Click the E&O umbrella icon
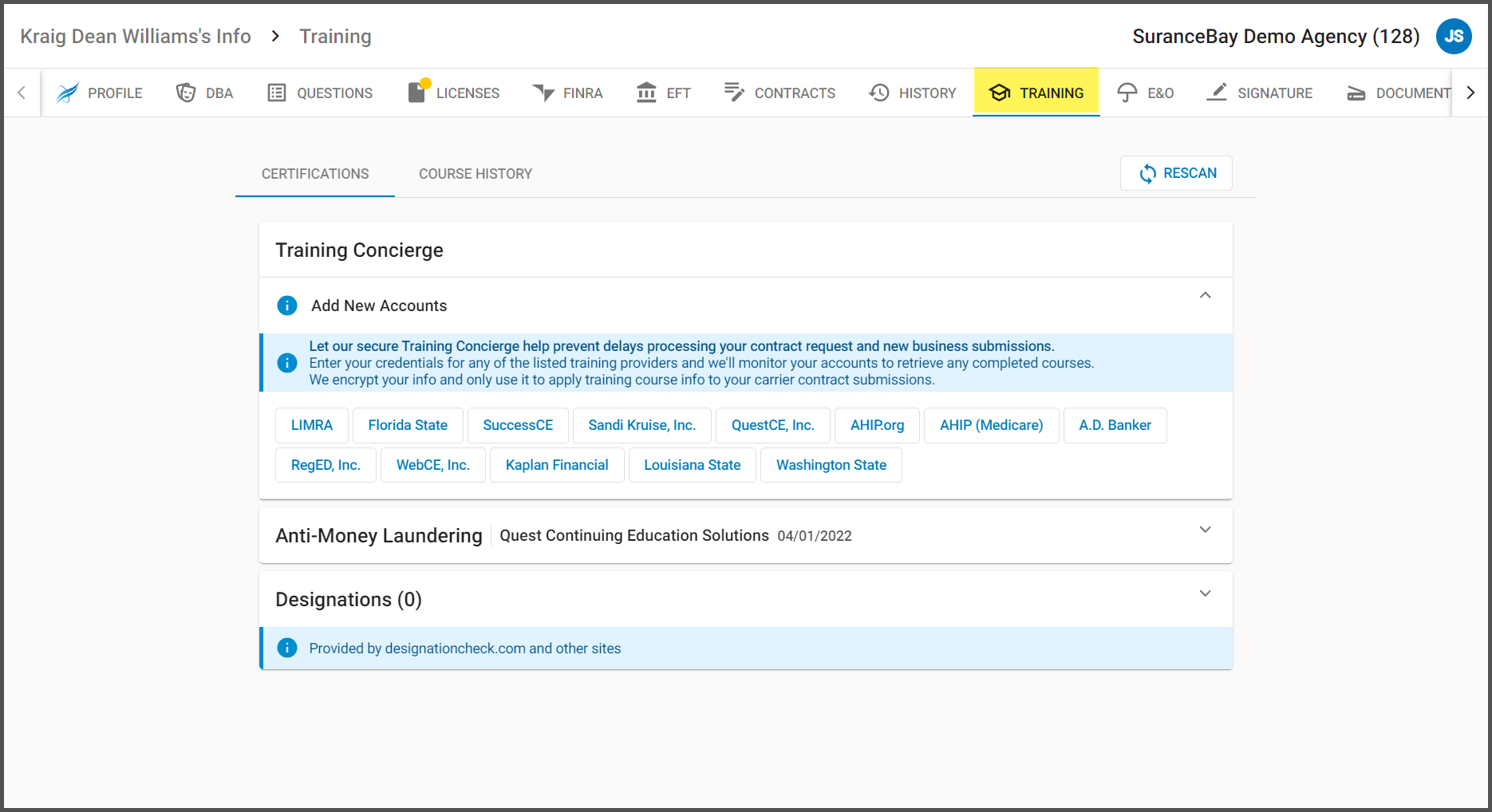This screenshot has height=812, width=1492. click(x=1127, y=93)
